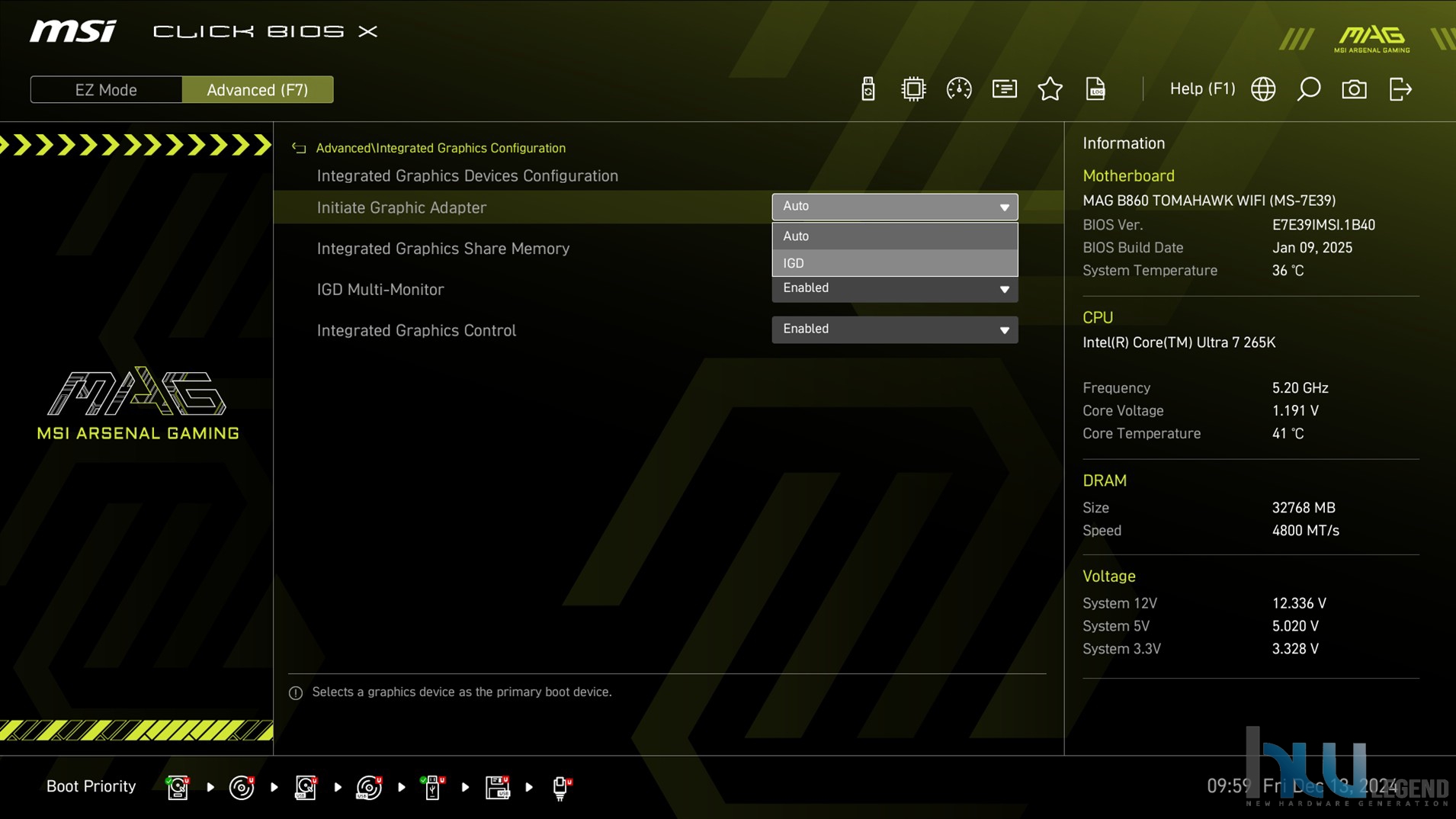
Task: Open the LOG file icon
Action: pyautogui.click(x=1095, y=89)
